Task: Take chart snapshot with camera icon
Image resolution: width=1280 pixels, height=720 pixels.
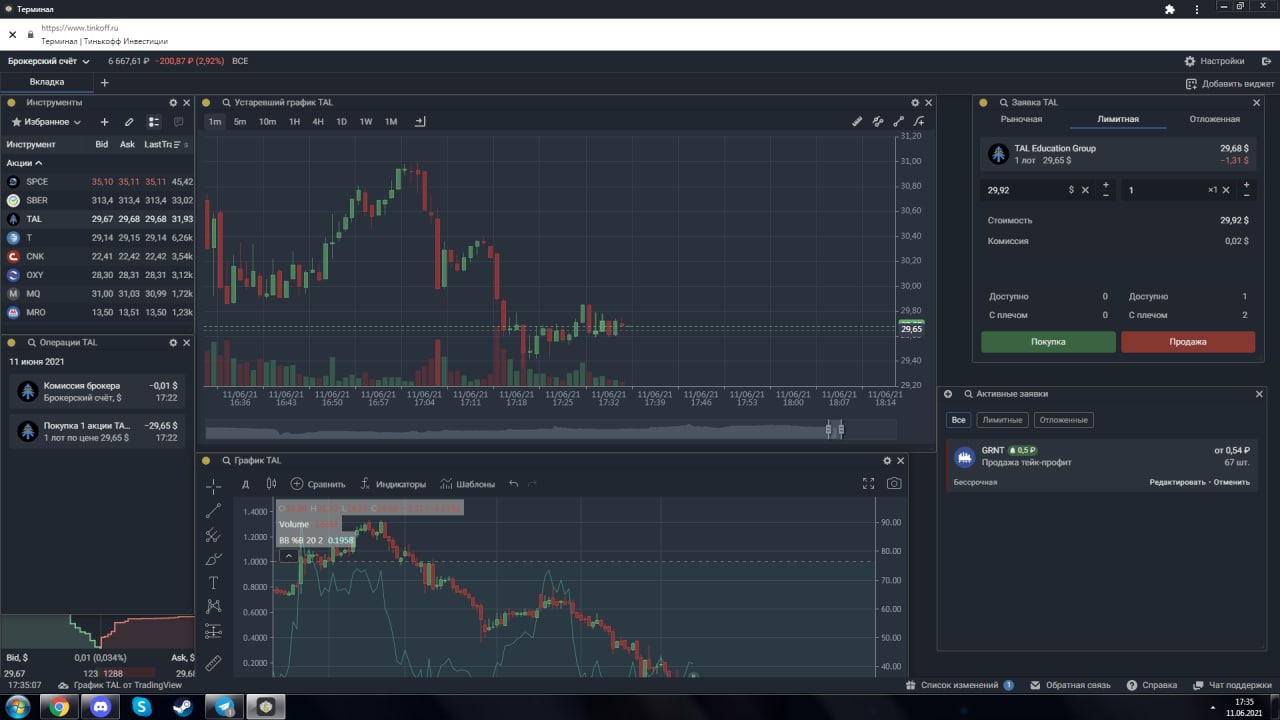Action: click(894, 483)
